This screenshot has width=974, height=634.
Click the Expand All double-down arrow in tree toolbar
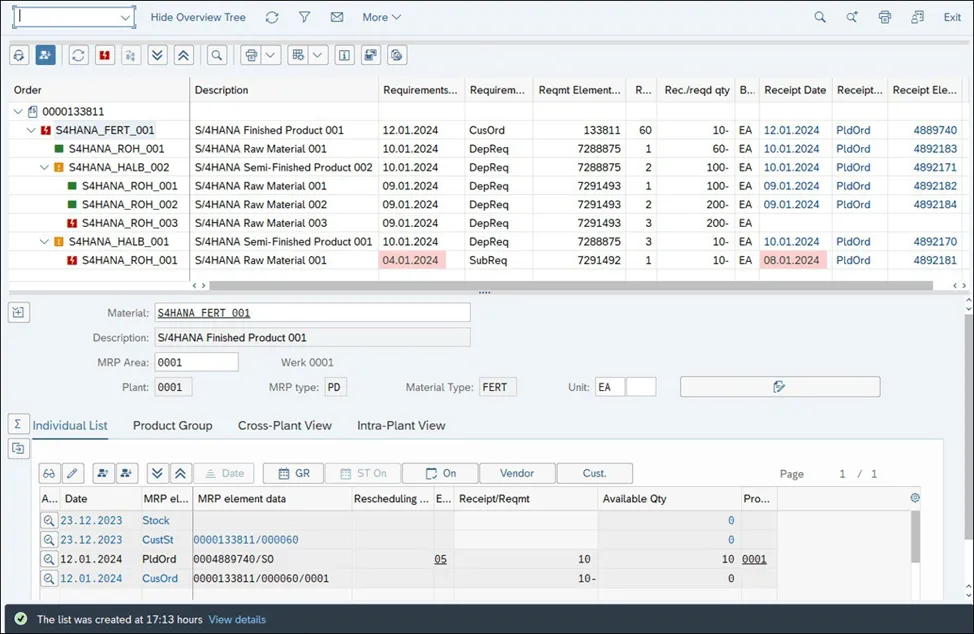157,55
